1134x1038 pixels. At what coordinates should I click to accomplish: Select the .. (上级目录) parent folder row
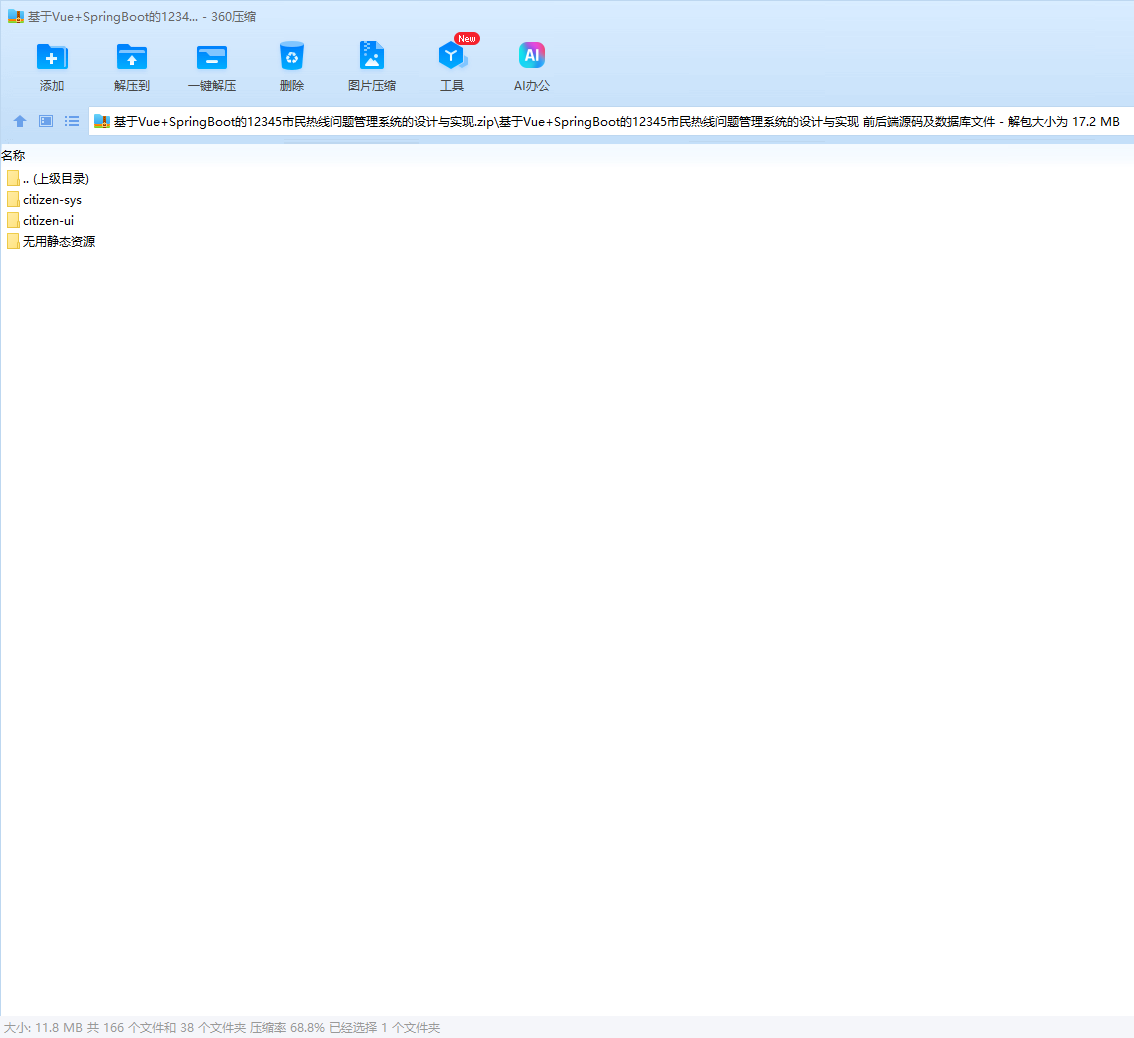[48, 179]
